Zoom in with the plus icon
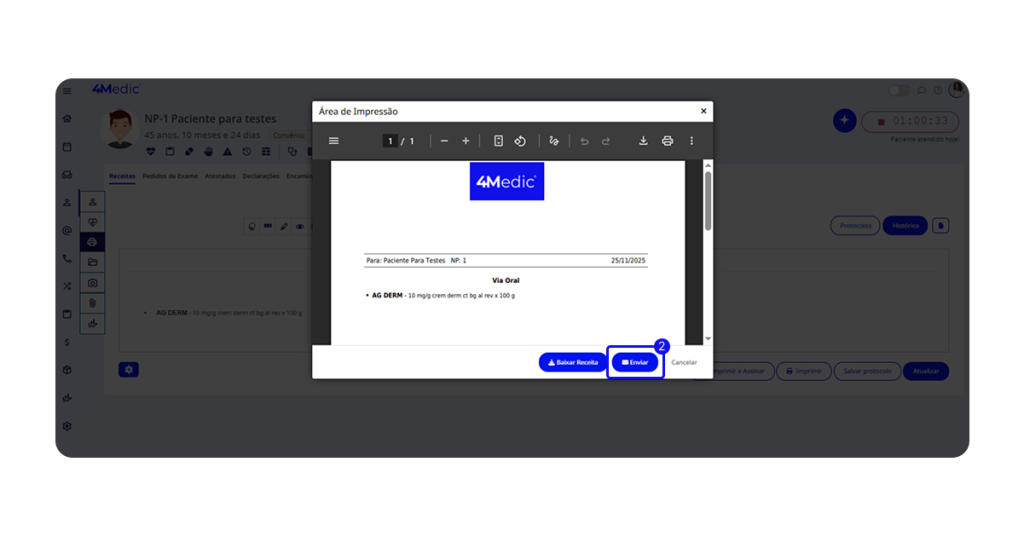1024x537 pixels. [466, 141]
